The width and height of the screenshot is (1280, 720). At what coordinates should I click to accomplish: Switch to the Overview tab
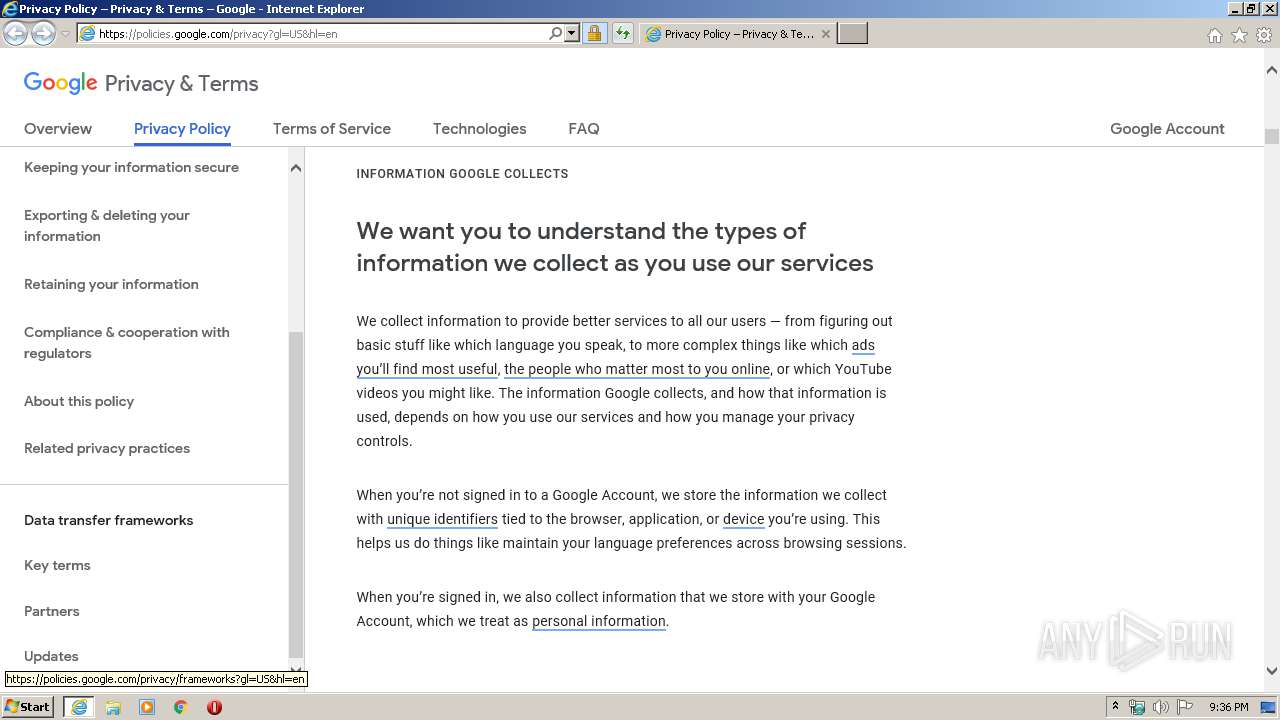[x=58, y=129]
